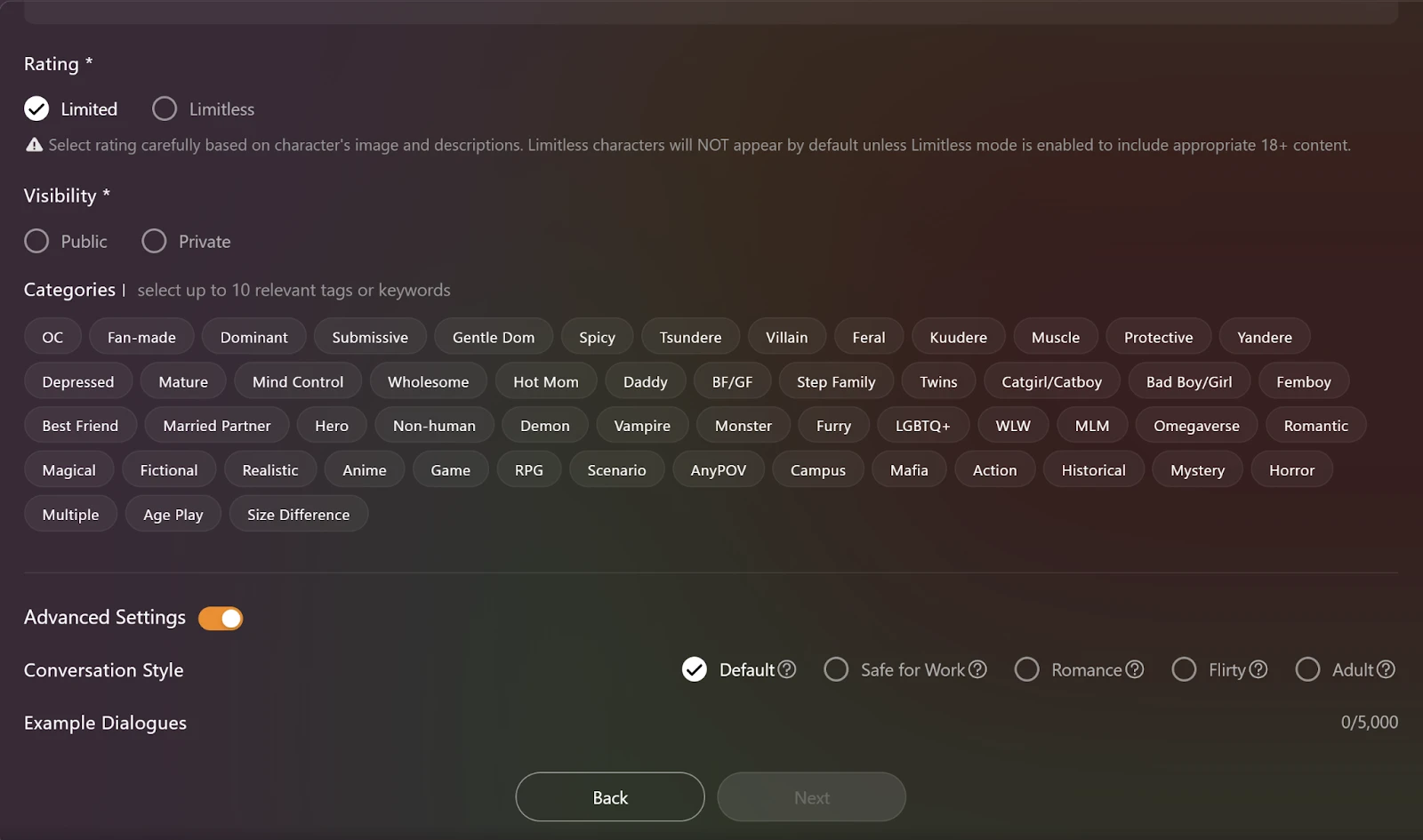The image size is (1423, 840).
Task: Choose Private visibility
Action: click(154, 241)
